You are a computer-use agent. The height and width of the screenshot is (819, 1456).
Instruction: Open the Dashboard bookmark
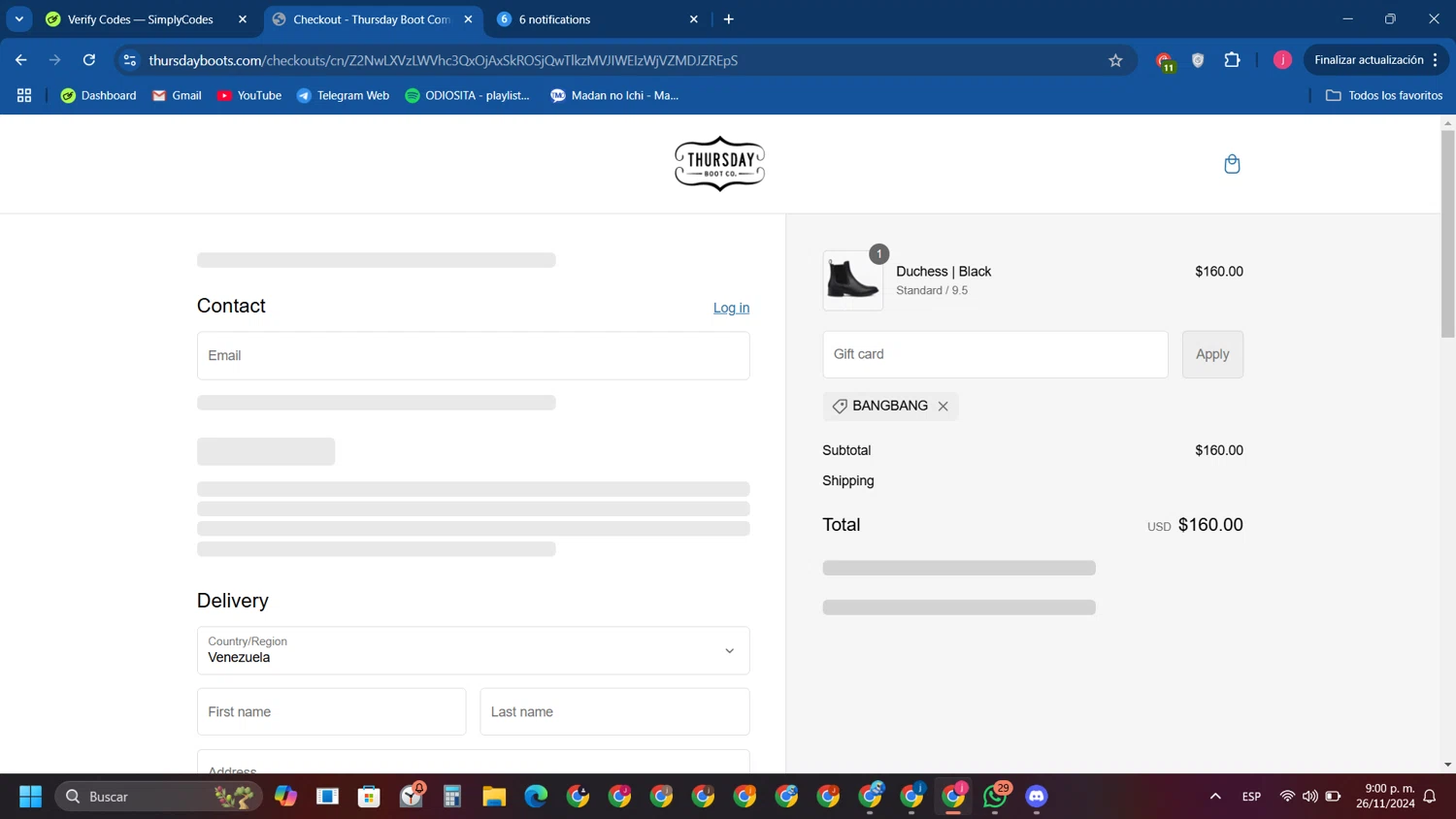pyautogui.click(x=98, y=95)
